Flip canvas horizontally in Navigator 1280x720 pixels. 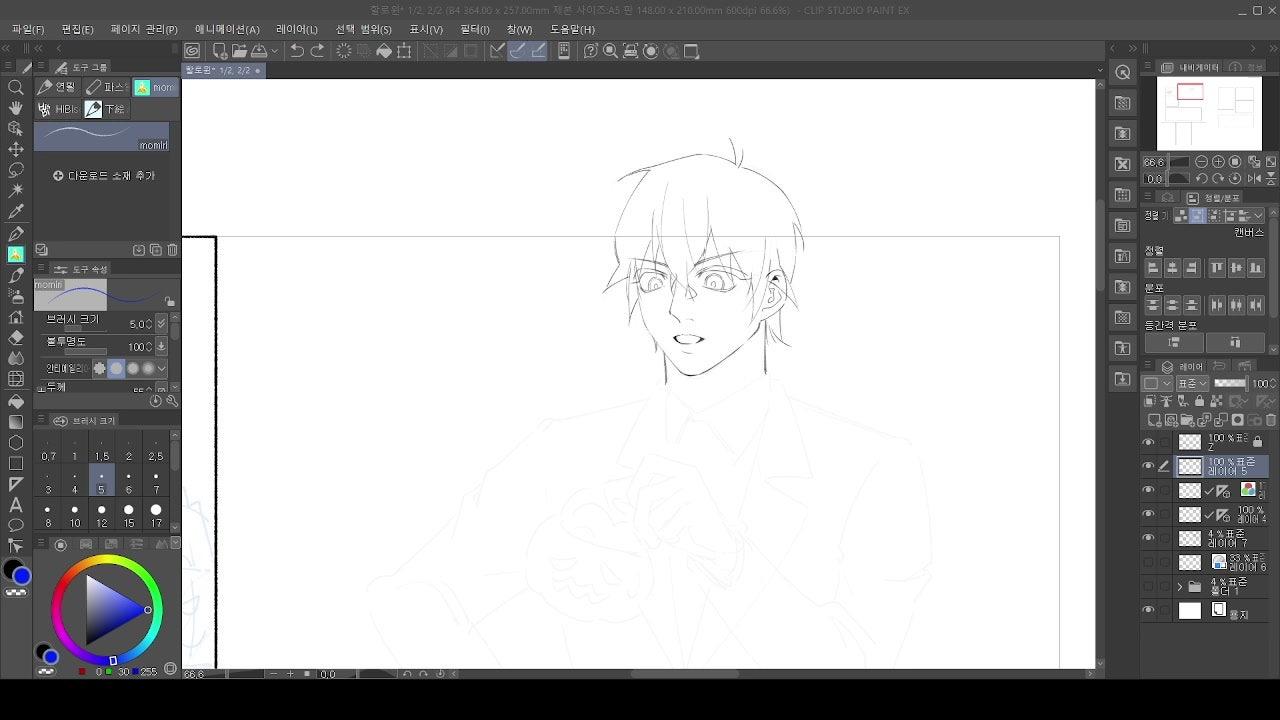pos(1254,179)
